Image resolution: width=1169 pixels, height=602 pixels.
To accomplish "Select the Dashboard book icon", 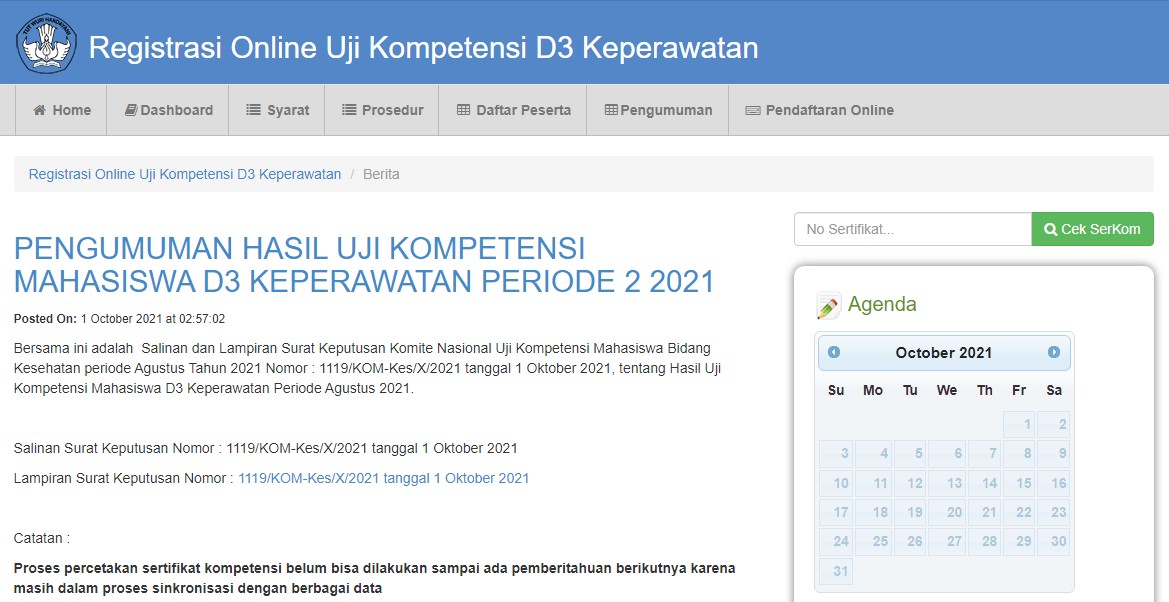I will 130,110.
